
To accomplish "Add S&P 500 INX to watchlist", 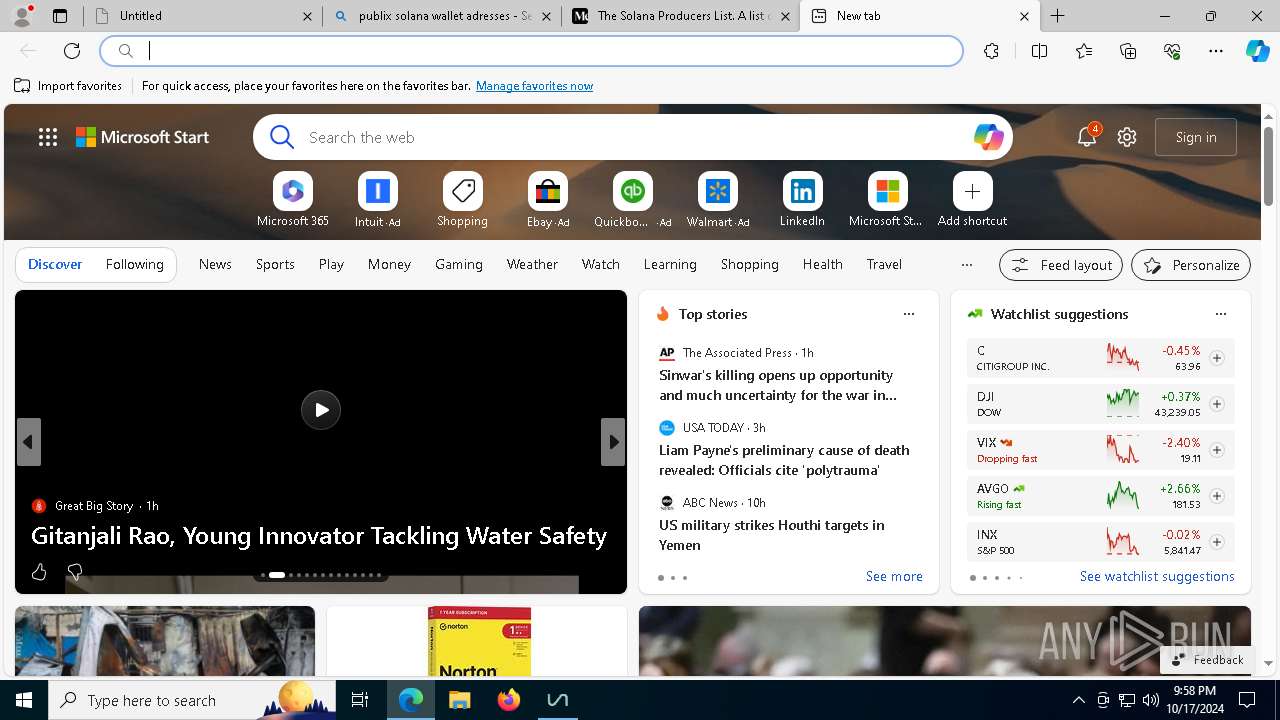I will [1216, 542].
